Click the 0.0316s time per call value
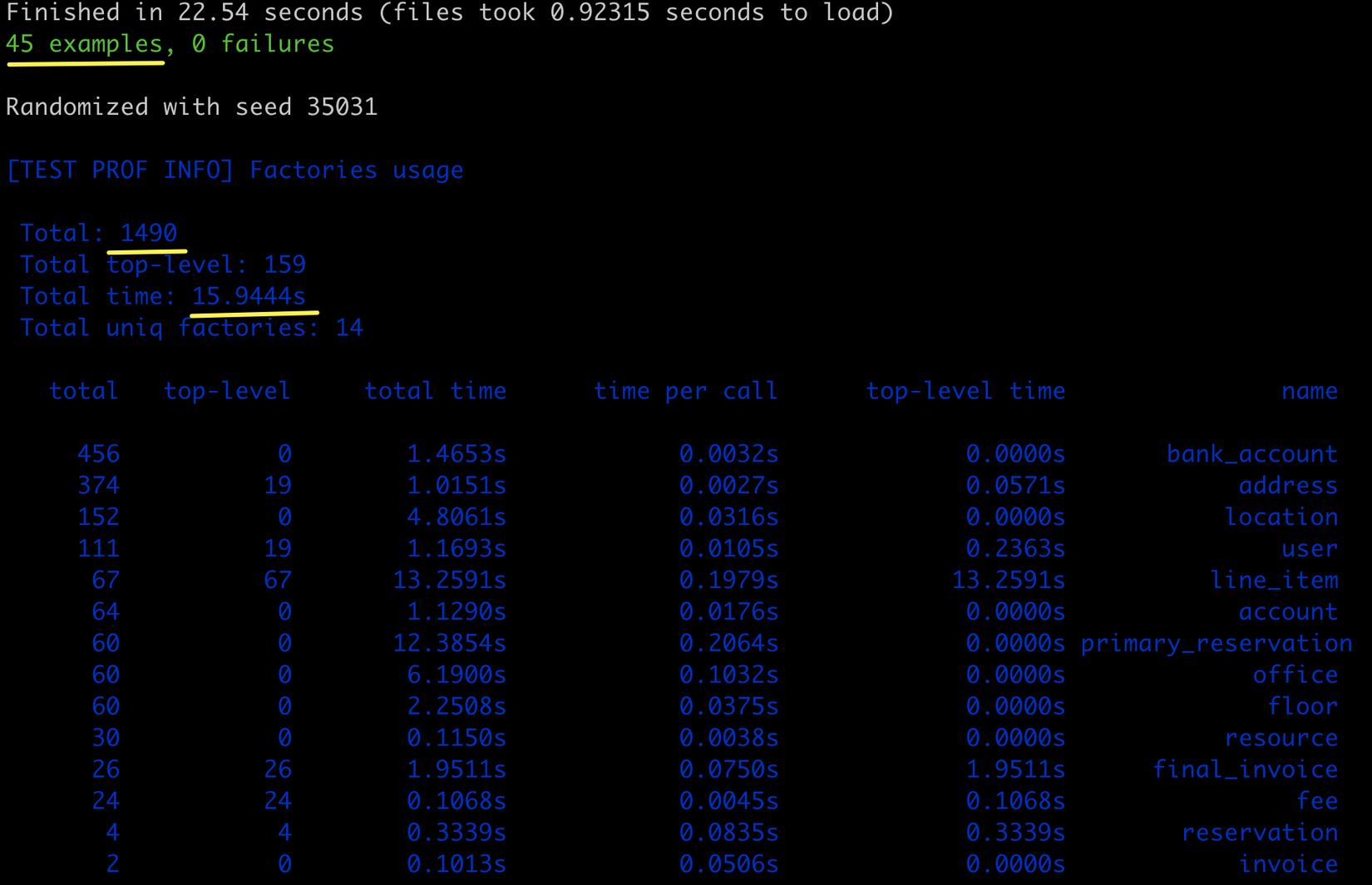Screen dimensions: 1372x885 [728, 518]
